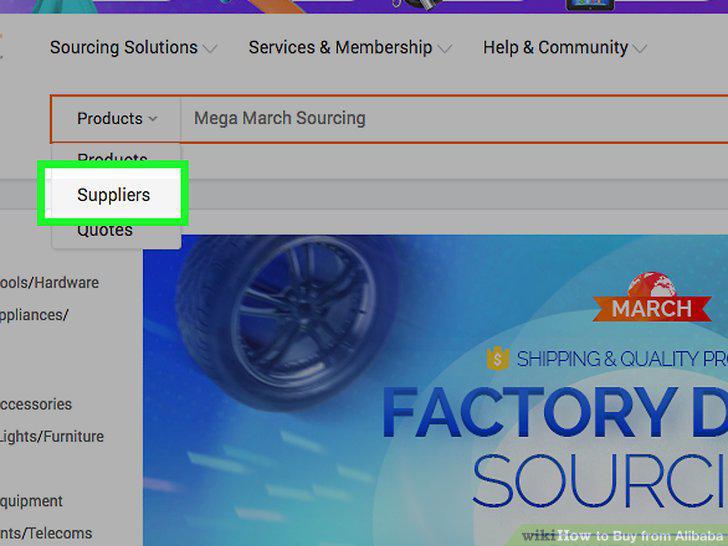The width and height of the screenshot is (728, 546).
Task: Open the Products search type dropdown
Action: [116, 119]
